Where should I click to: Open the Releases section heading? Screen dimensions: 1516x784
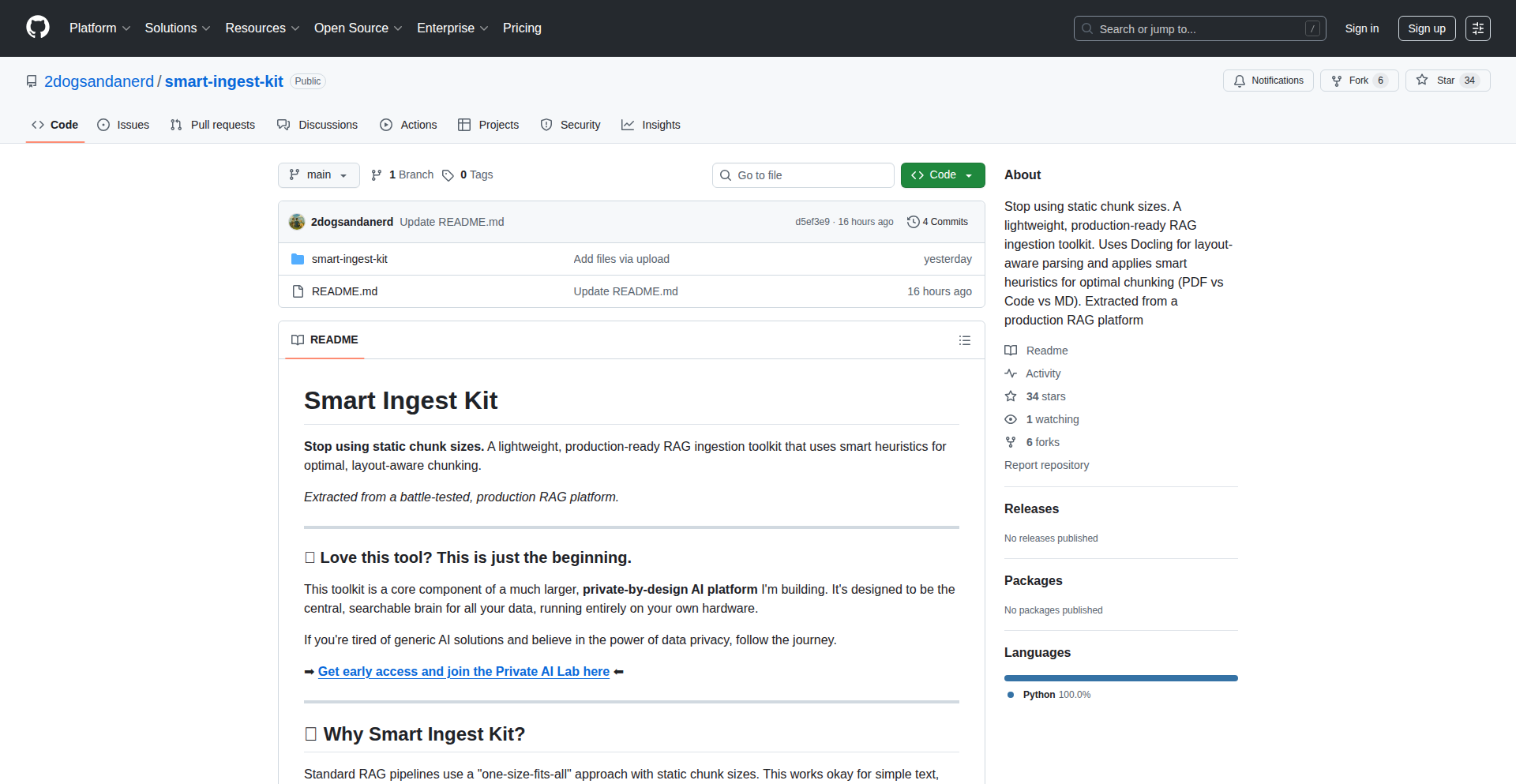(1031, 509)
